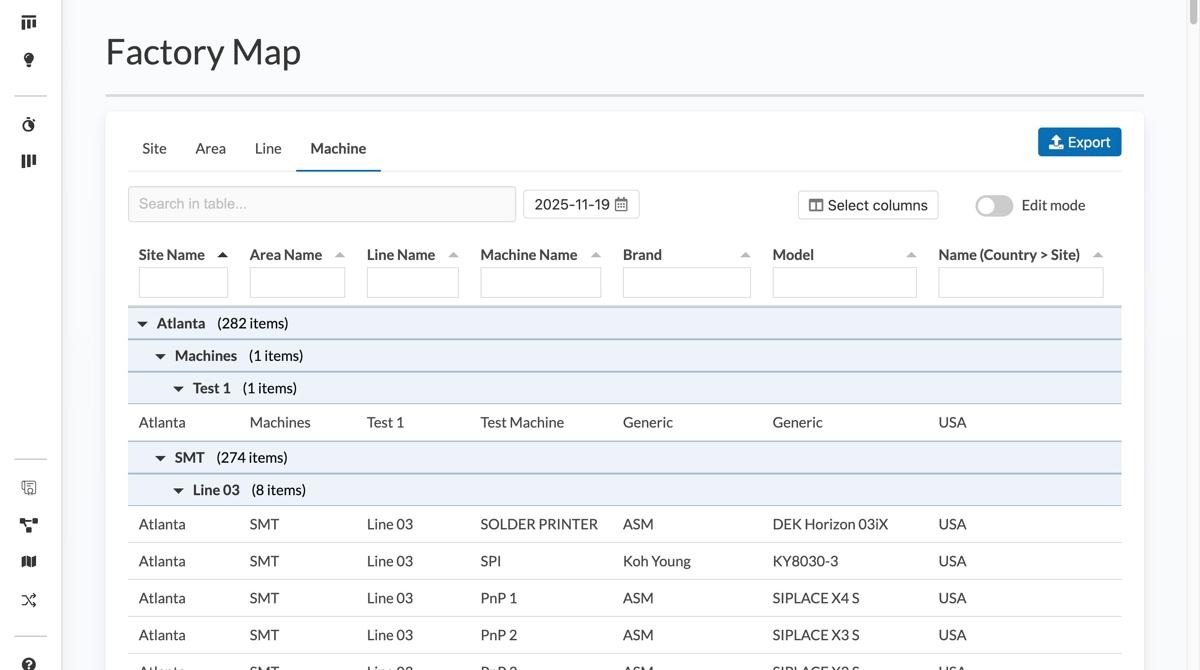
Task: Click the lightbulb icon in sidebar
Action: click(29, 60)
